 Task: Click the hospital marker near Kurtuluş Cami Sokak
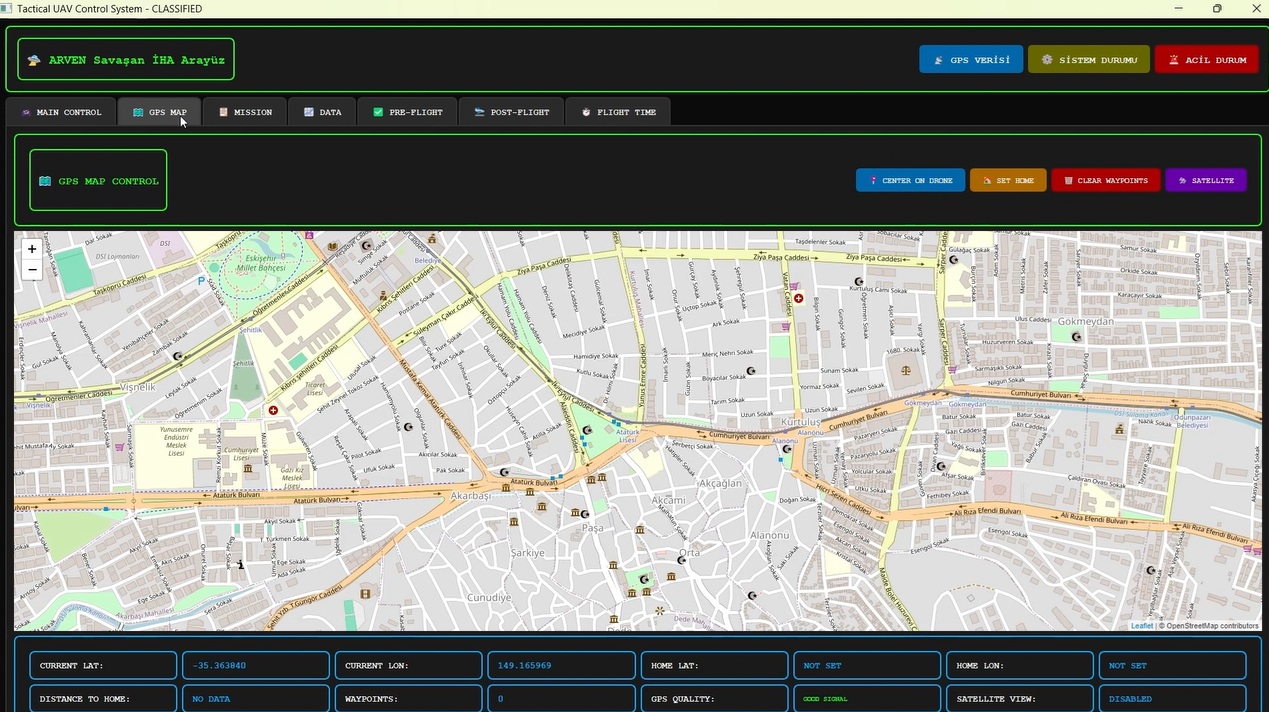tap(798, 299)
